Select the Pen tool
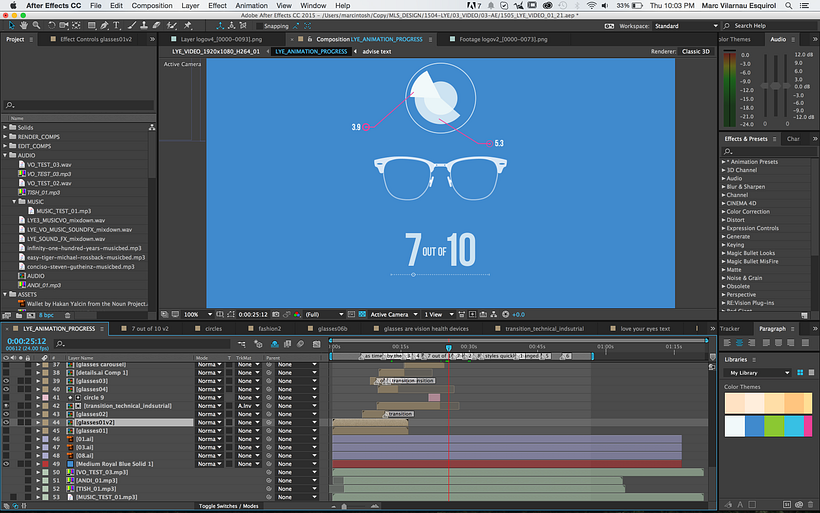This screenshot has width=820, height=513. pyautogui.click(x=105, y=26)
